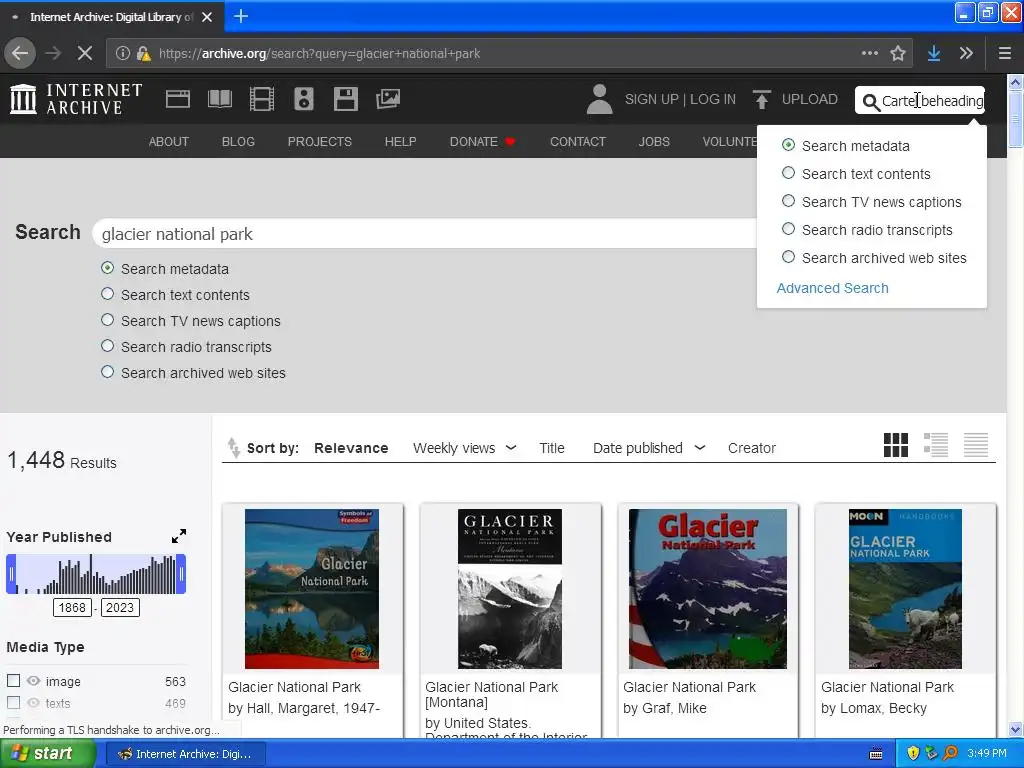Stop page loading with the X button
Screen dimensions: 1024x768
click(x=85, y=54)
